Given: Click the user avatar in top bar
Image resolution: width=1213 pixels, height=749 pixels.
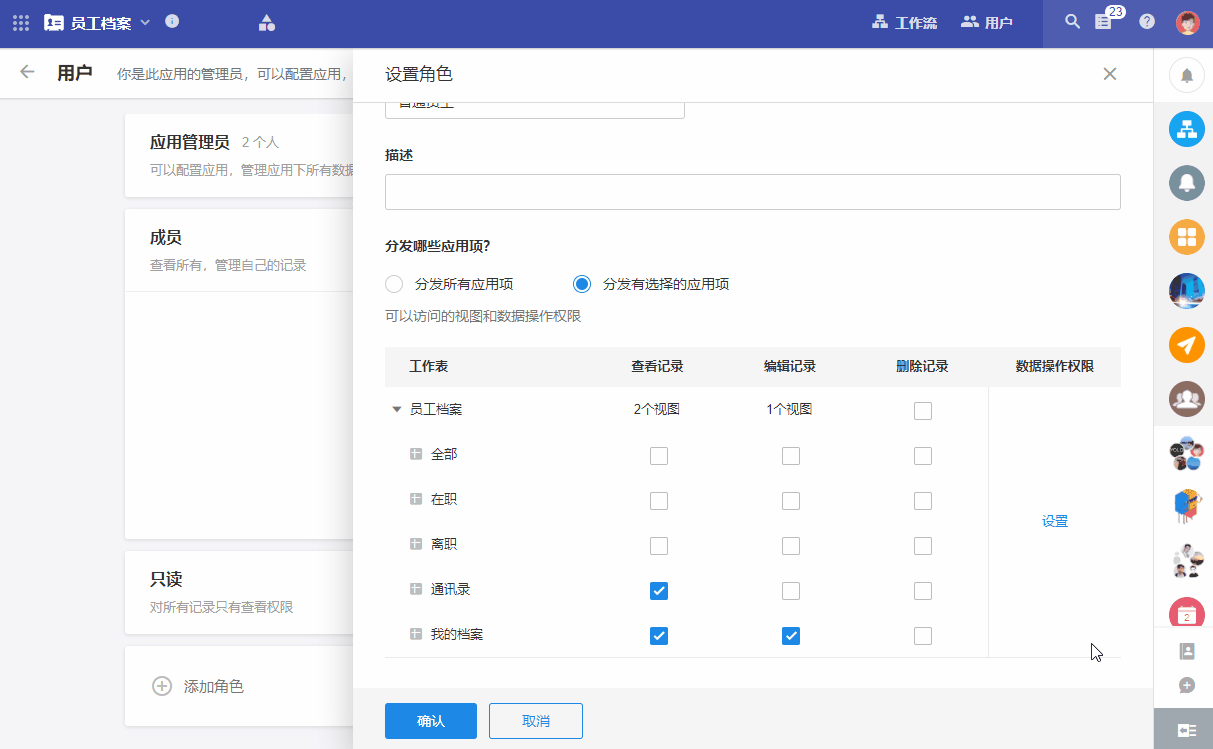Looking at the screenshot, I should point(1187,22).
